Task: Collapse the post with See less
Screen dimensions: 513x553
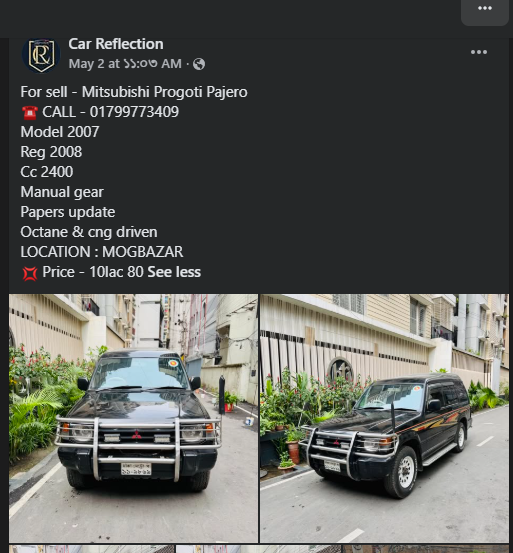Action: [x=174, y=272]
